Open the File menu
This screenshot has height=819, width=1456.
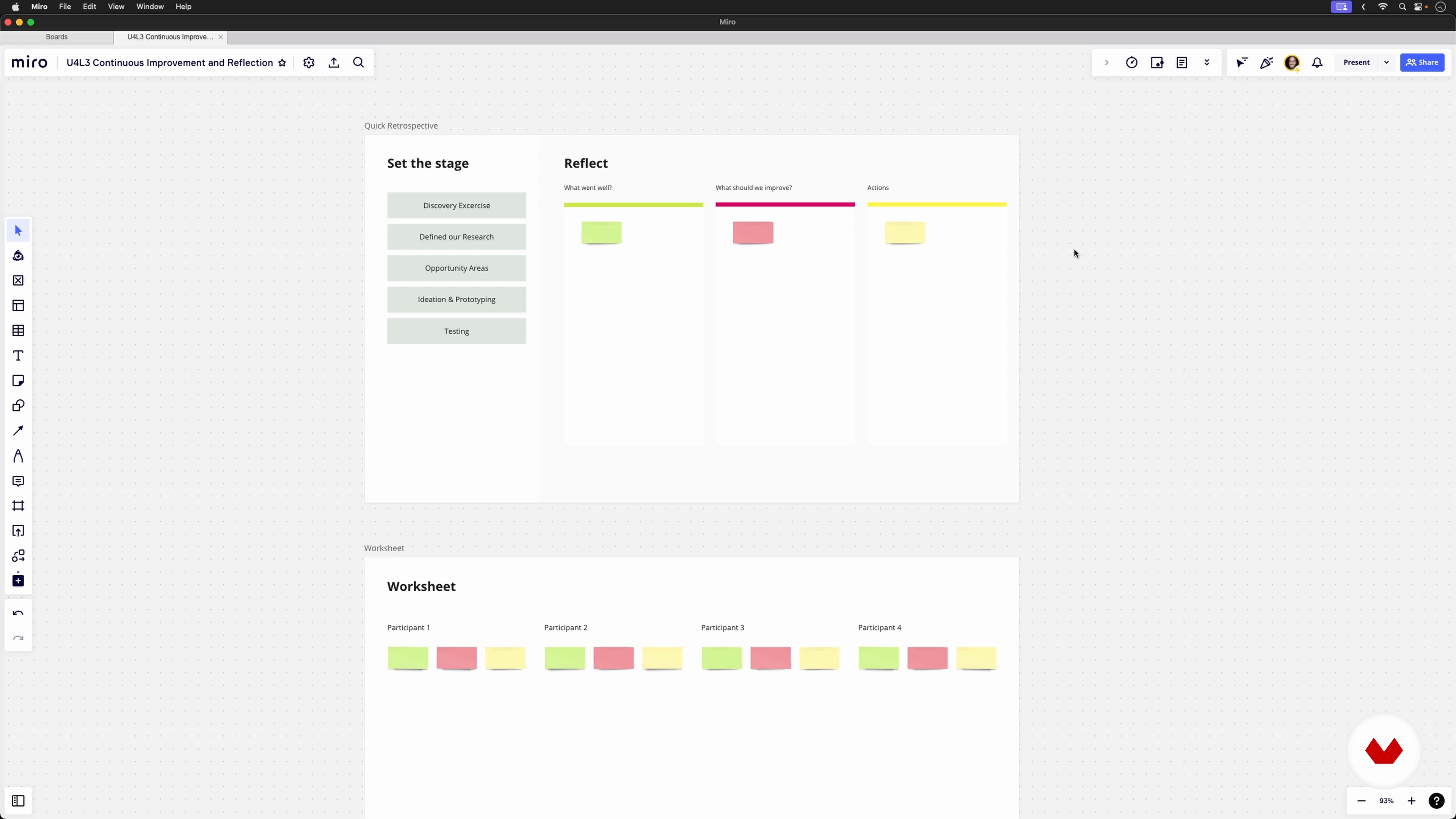click(x=65, y=7)
